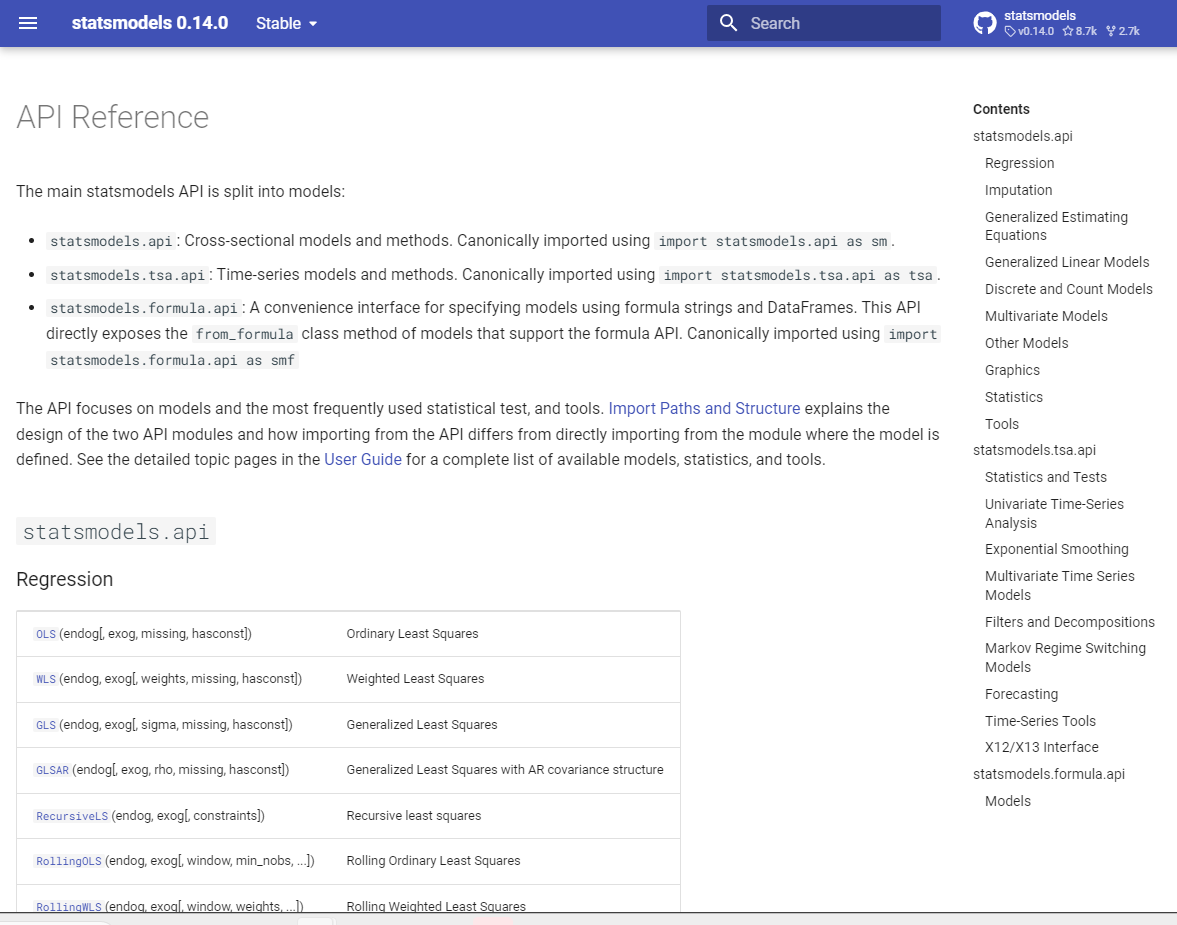This screenshot has width=1177, height=925.
Task: Follow the Import Paths and Structure link
Action: [704, 408]
